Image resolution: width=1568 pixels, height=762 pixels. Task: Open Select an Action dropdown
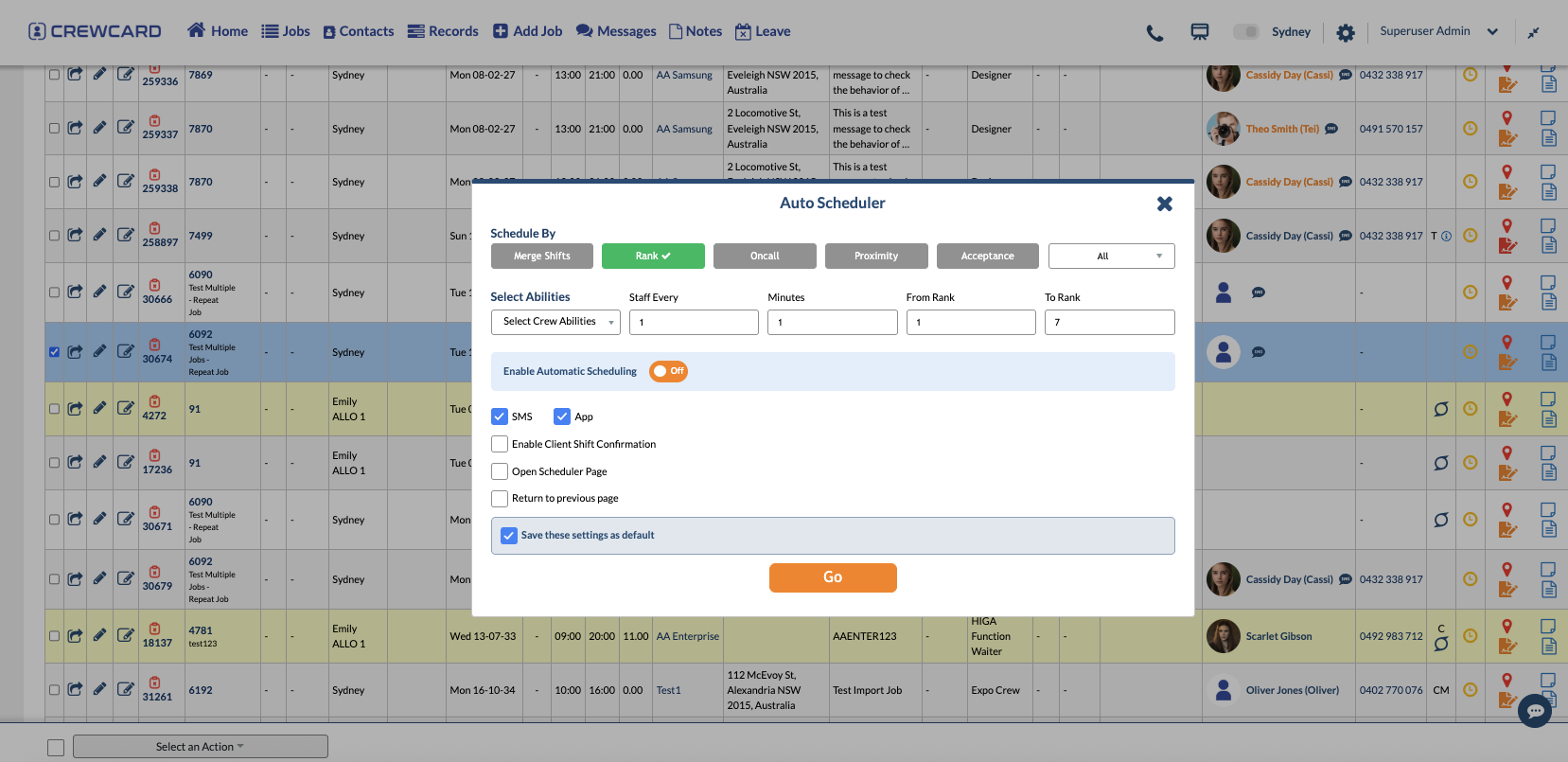201,747
